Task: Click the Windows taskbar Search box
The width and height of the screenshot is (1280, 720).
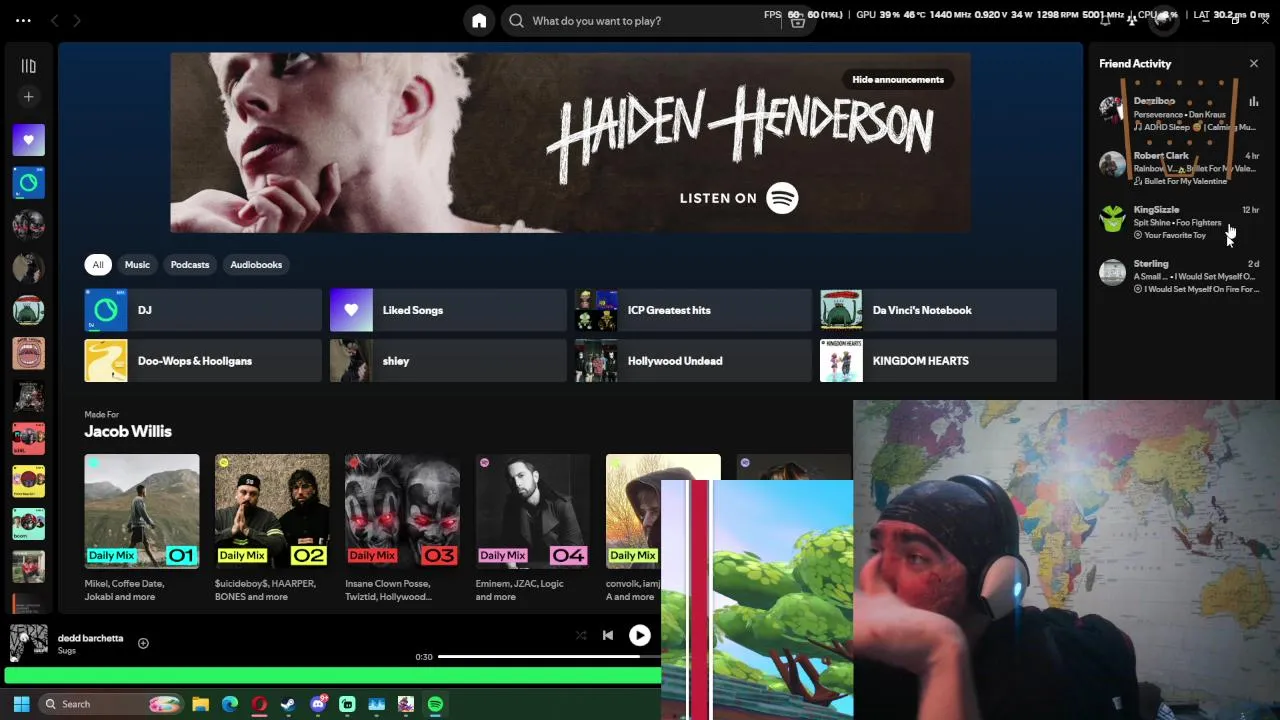Action: (111, 704)
